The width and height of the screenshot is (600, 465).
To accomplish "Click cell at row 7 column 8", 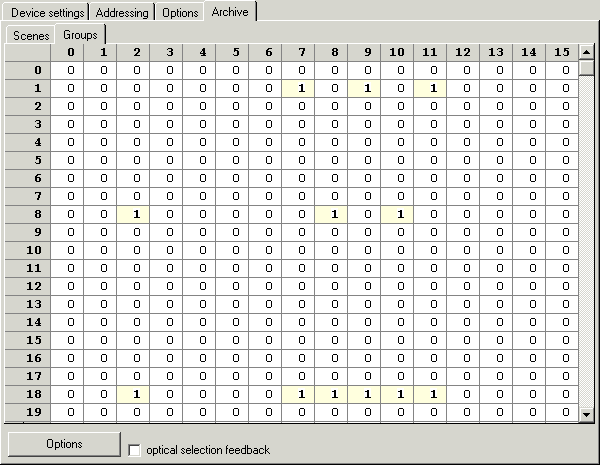I will 331,196.
